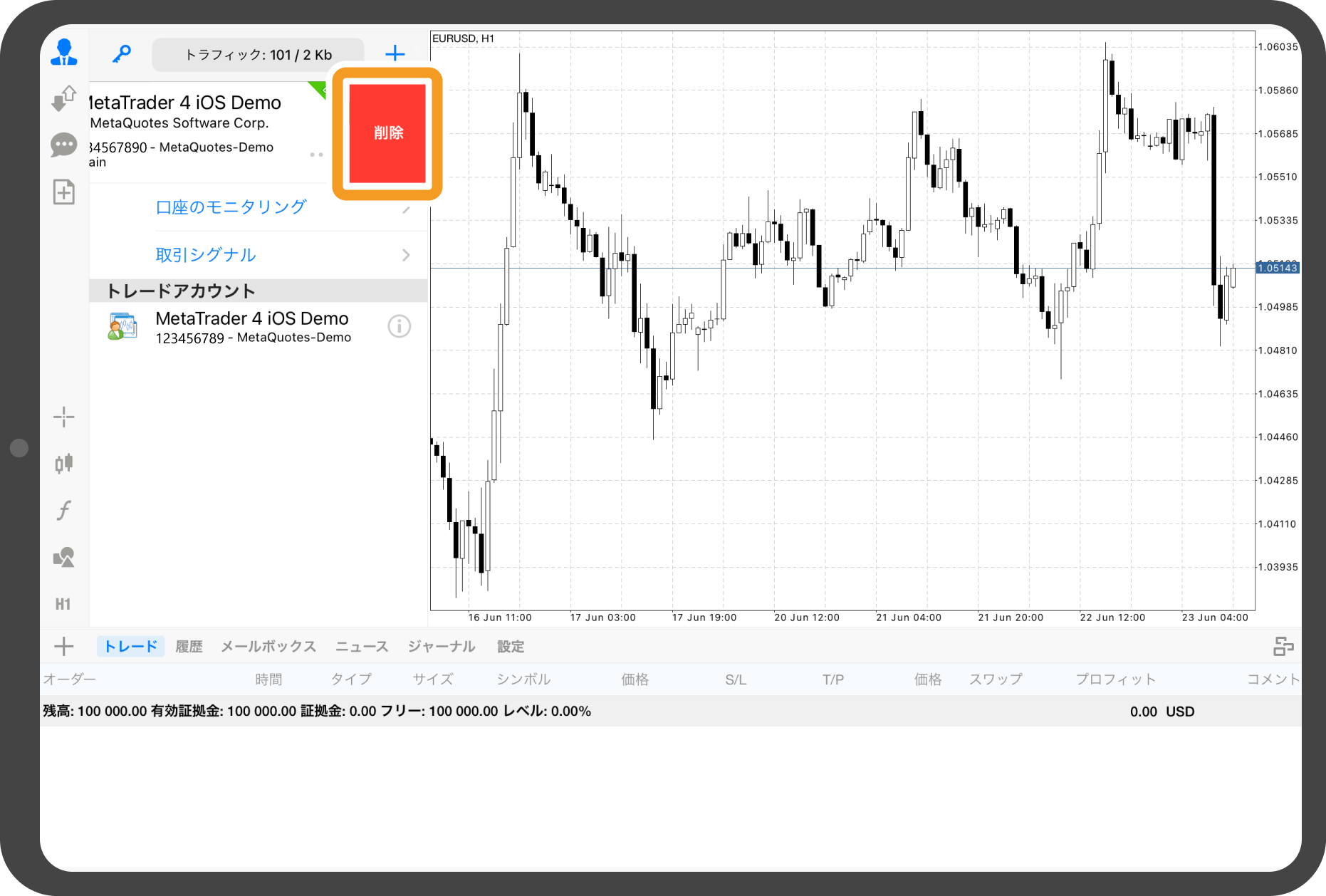Click the コメント column header

click(1273, 679)
